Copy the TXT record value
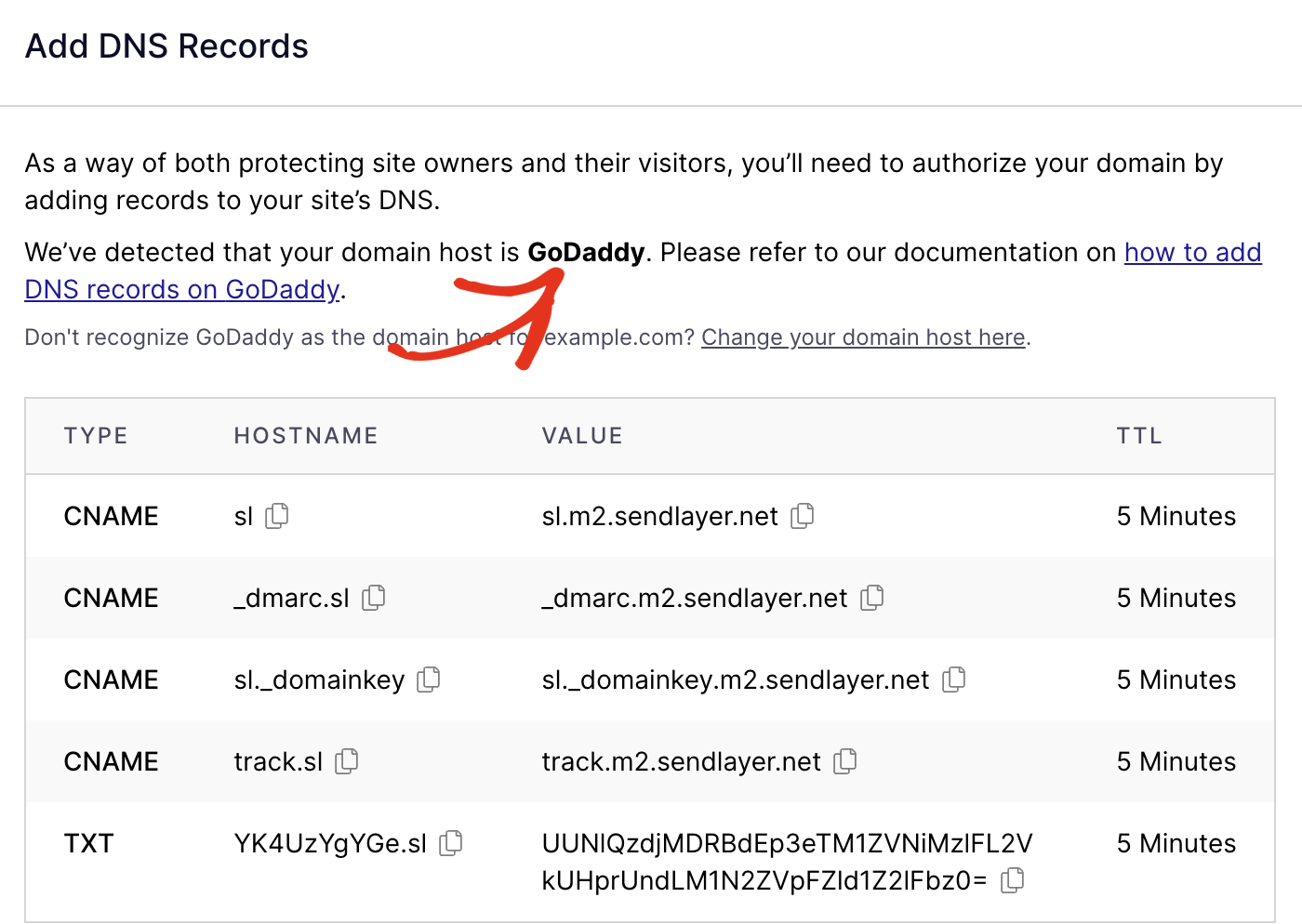 (x=1013, y=880)
